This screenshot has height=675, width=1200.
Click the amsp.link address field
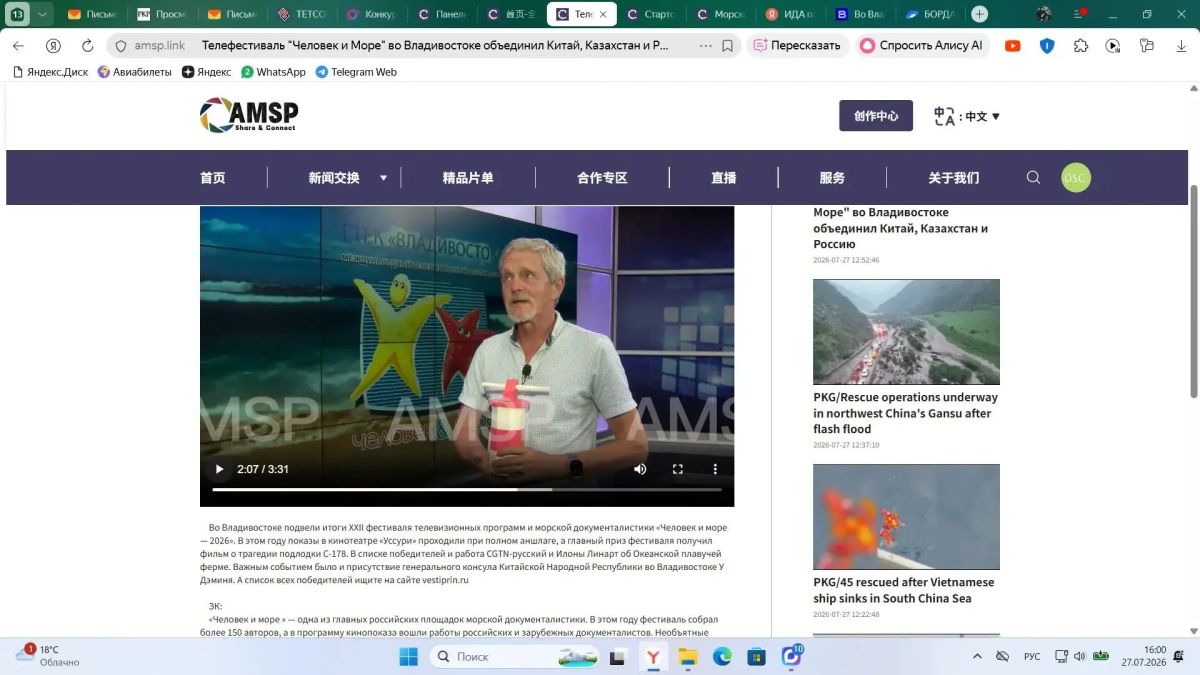161,46
